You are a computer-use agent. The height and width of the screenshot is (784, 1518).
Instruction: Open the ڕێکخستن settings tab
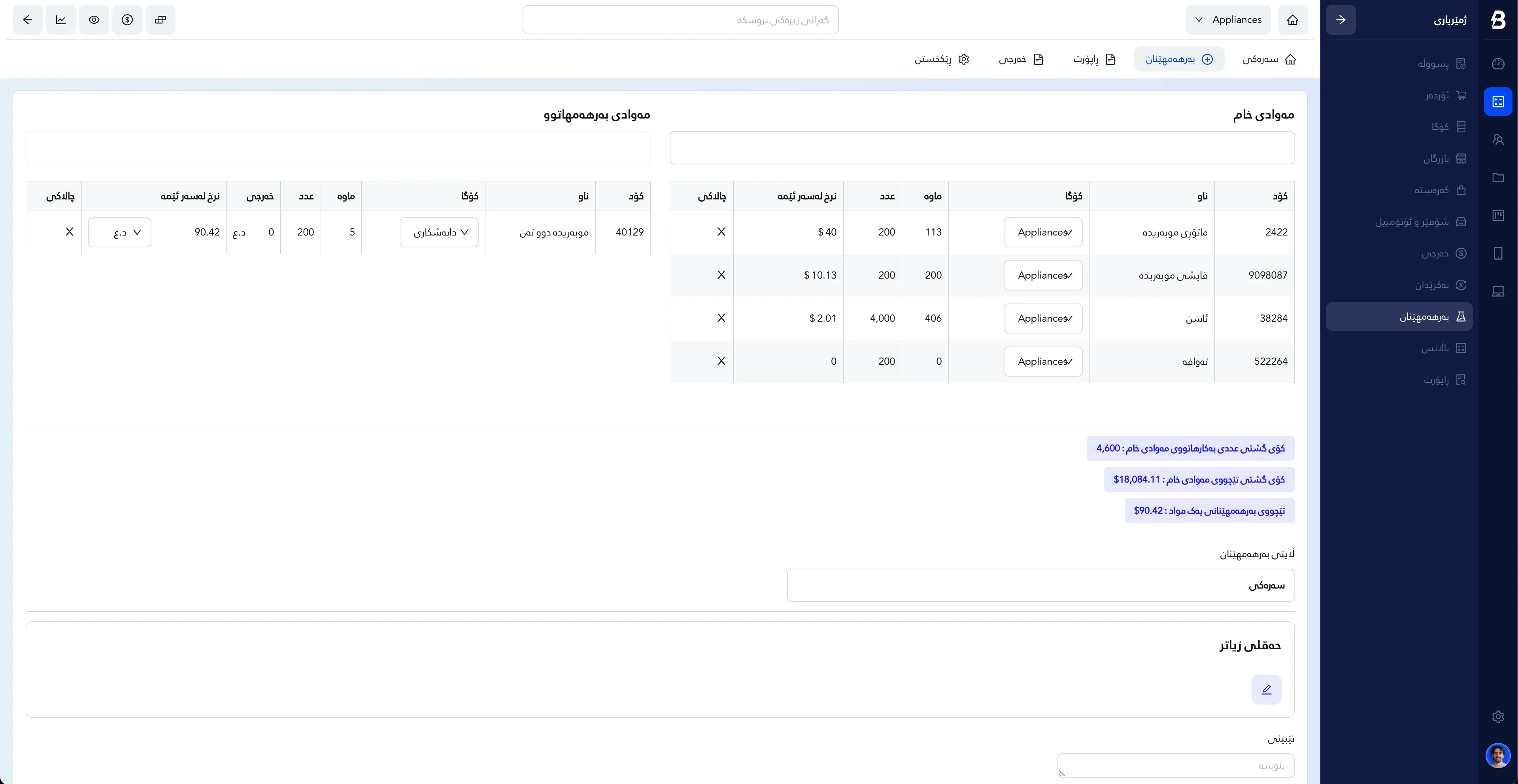pyautogui.click(x=941, y=60)
